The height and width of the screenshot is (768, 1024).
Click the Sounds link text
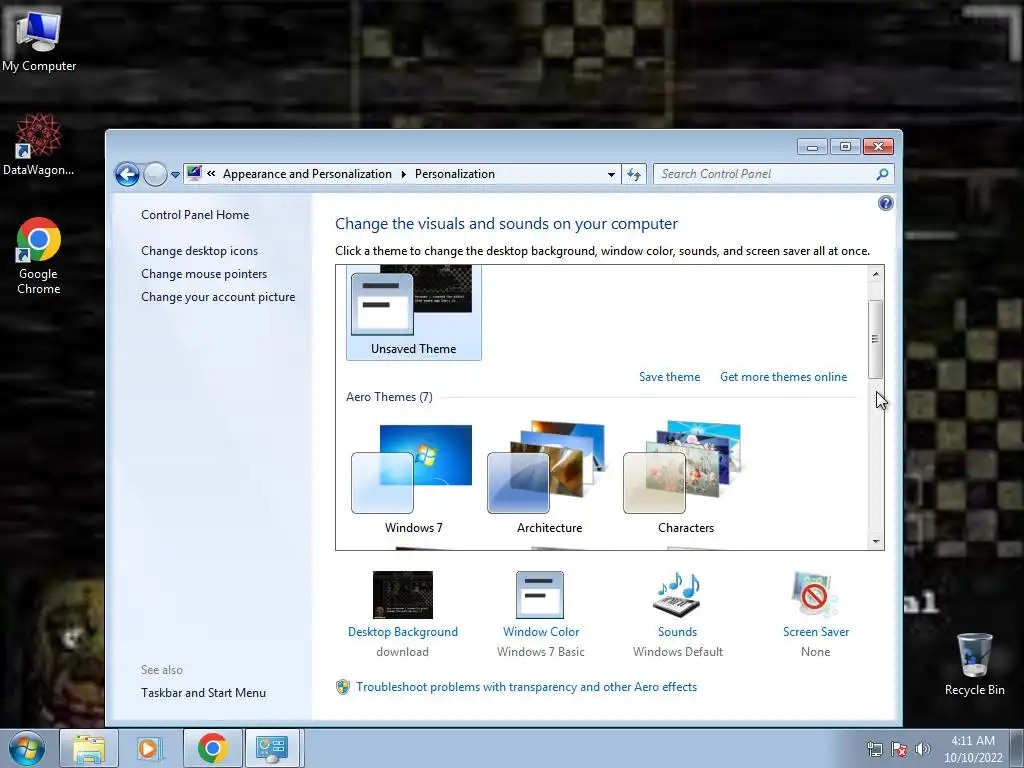tap(677, 632)
